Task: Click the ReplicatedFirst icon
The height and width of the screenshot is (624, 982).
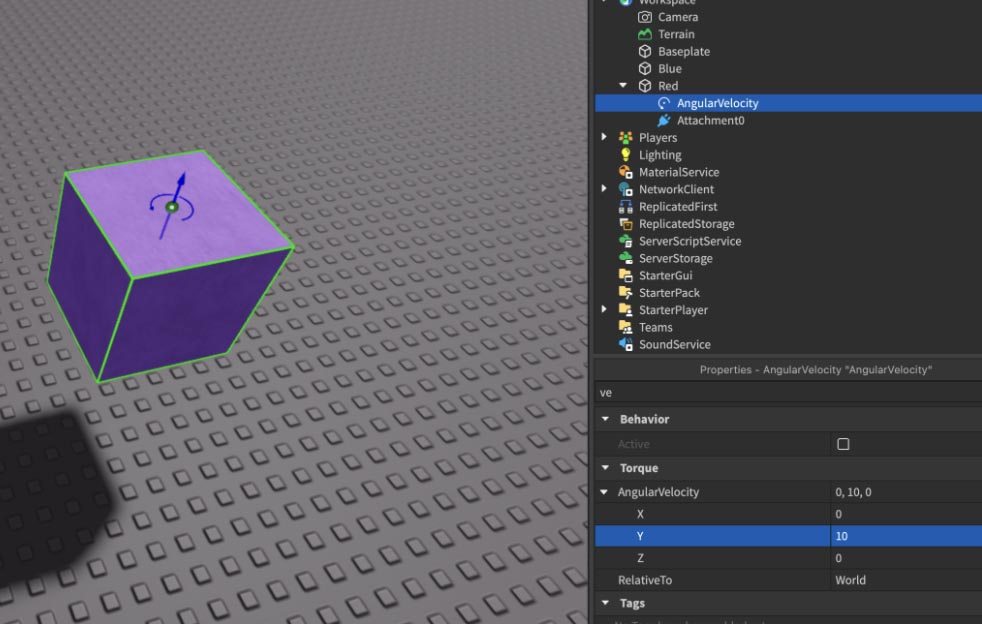Action: point(626,206)
